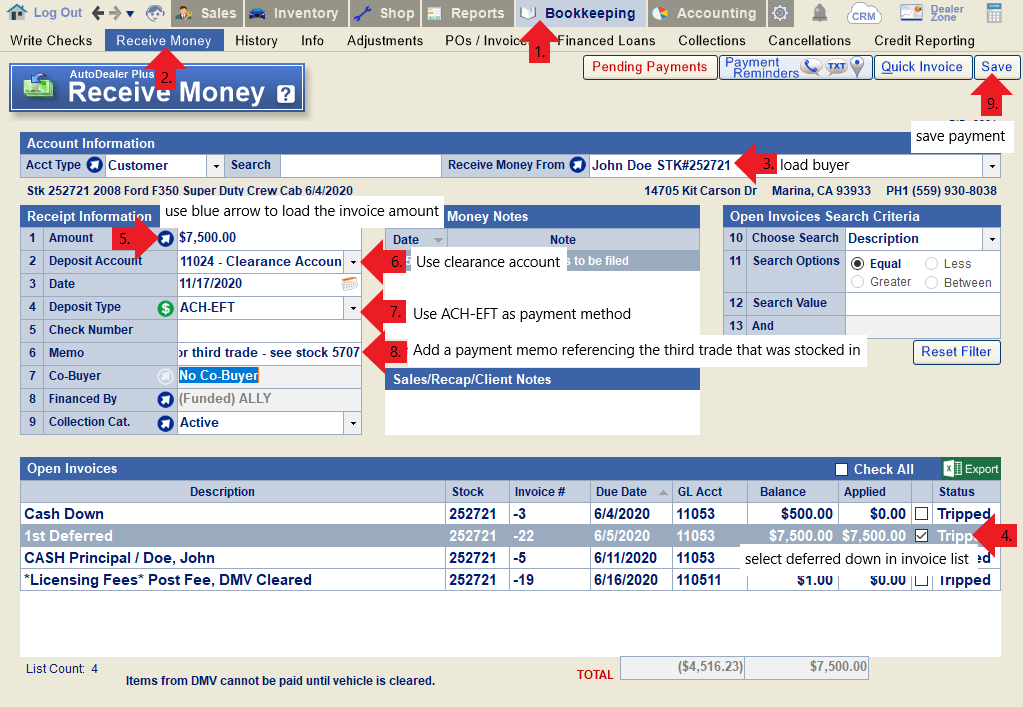Viewport: 1023px width, 707px height.
Task: Export open invoices to Excel
Action: tap(971, 469)
